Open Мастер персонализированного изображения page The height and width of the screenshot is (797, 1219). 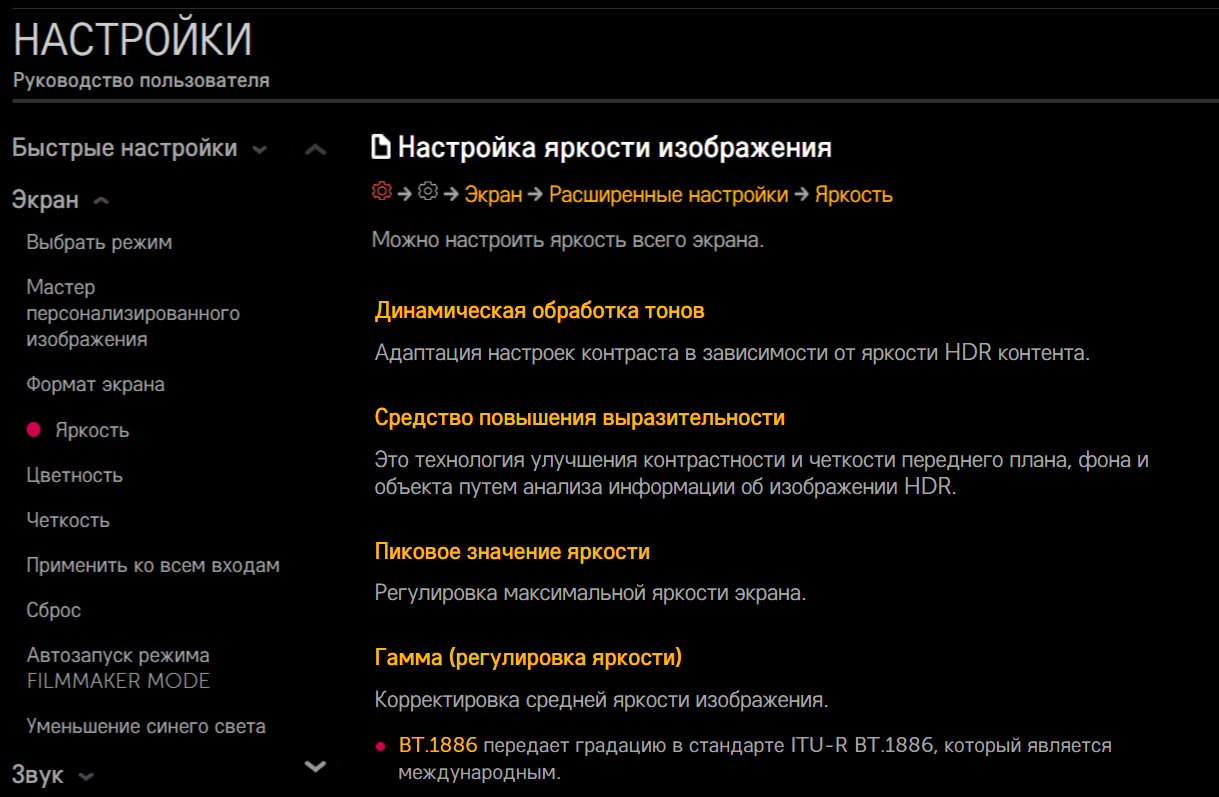[132, 313]
